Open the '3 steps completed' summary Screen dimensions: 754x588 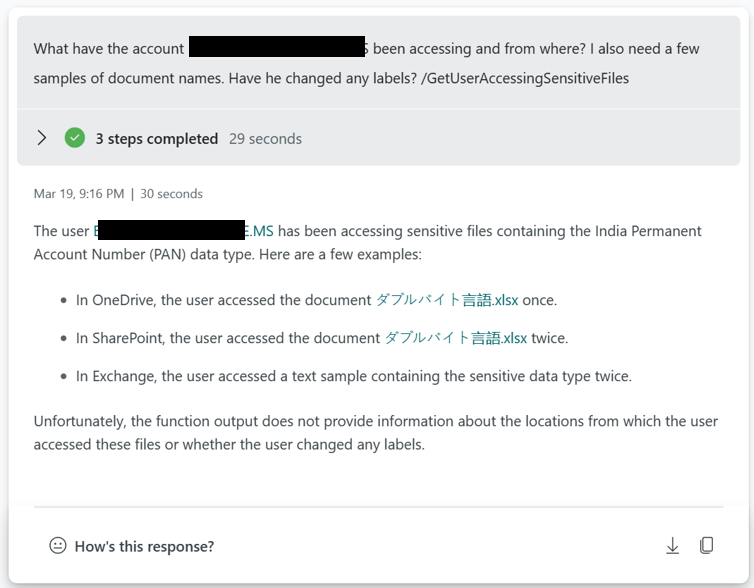(x=157, y=138)
